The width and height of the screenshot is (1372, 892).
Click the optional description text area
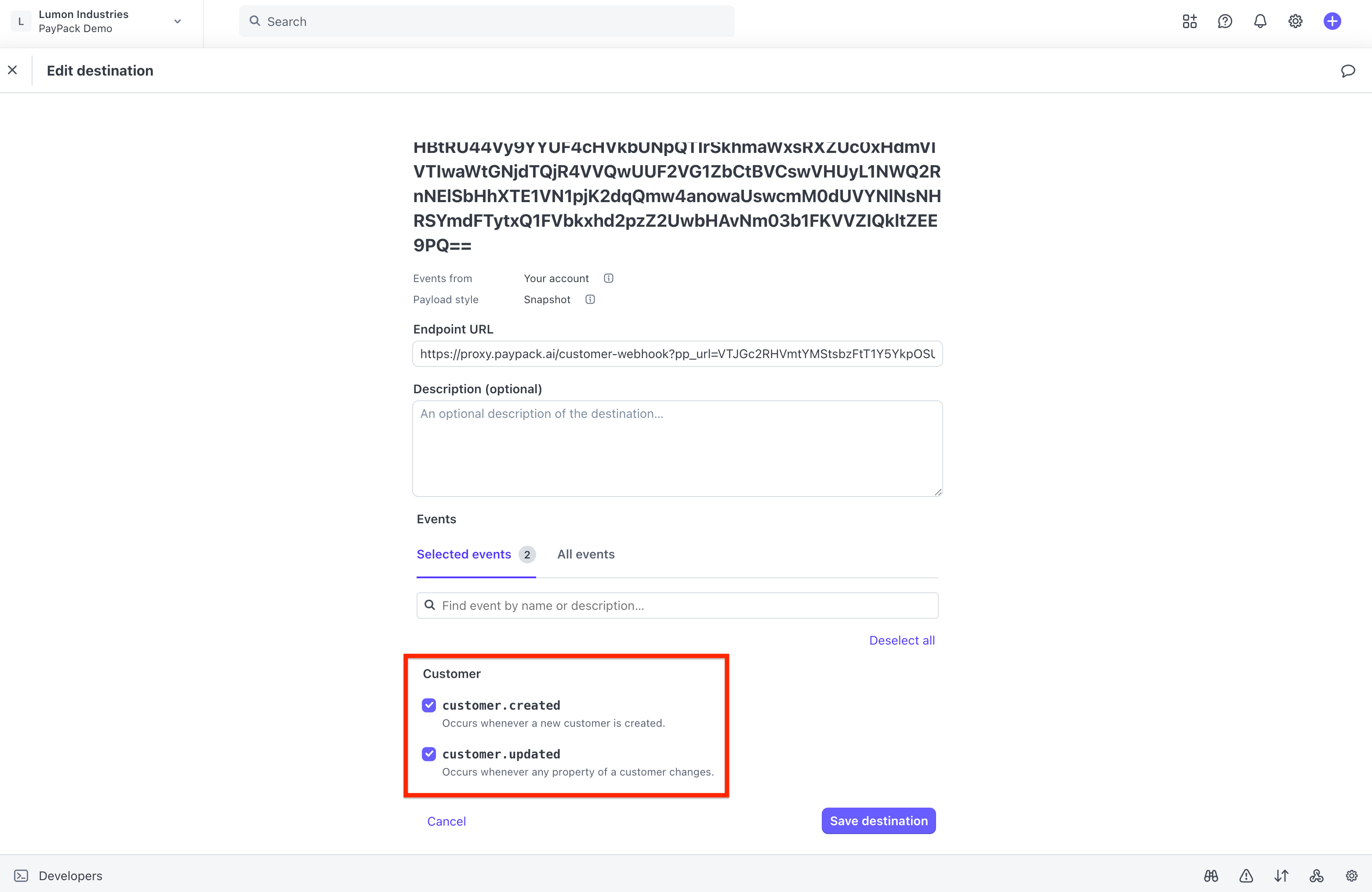(677, 448)
